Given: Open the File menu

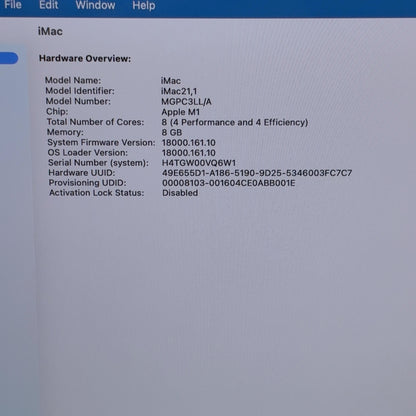Looking at the screenshot, I should coord(13,5).
